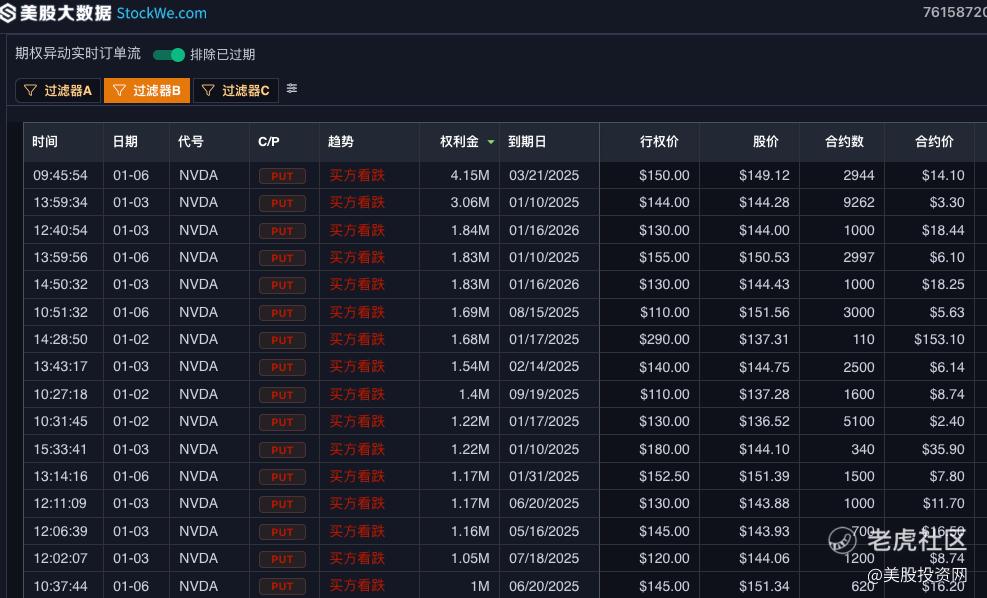Click the PUT badge in the 10:37:44 row

point(282,586)
